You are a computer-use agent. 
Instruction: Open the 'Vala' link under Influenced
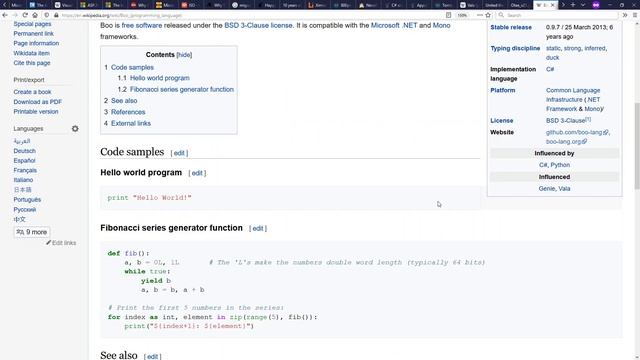(564, 189)
